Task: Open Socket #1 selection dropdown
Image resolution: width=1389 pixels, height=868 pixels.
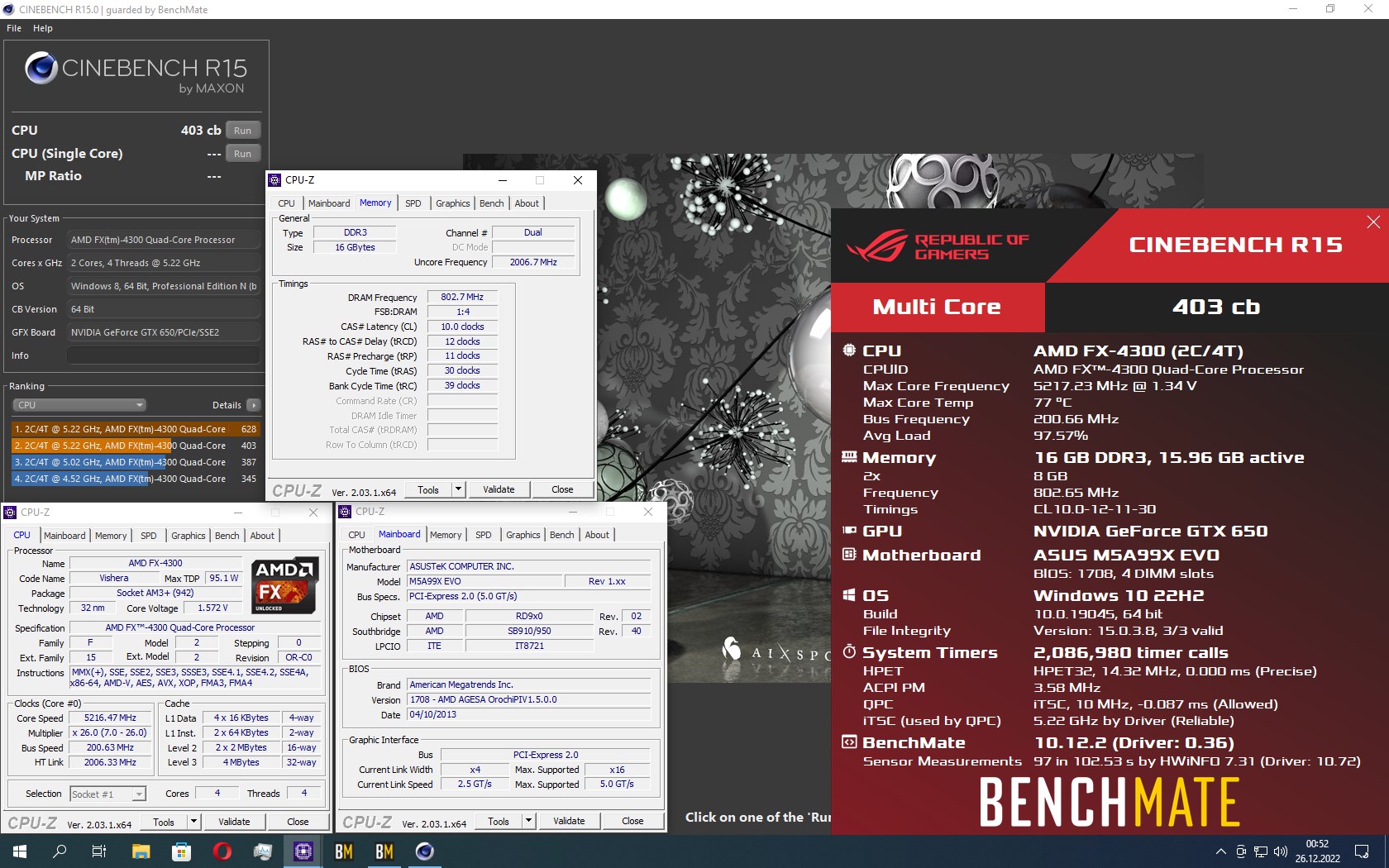Action: pyautogui.click(x=107, y=794)
